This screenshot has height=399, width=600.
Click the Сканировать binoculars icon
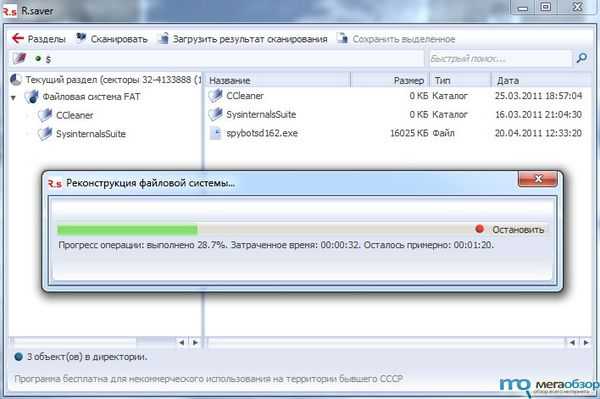coord(81,38)
